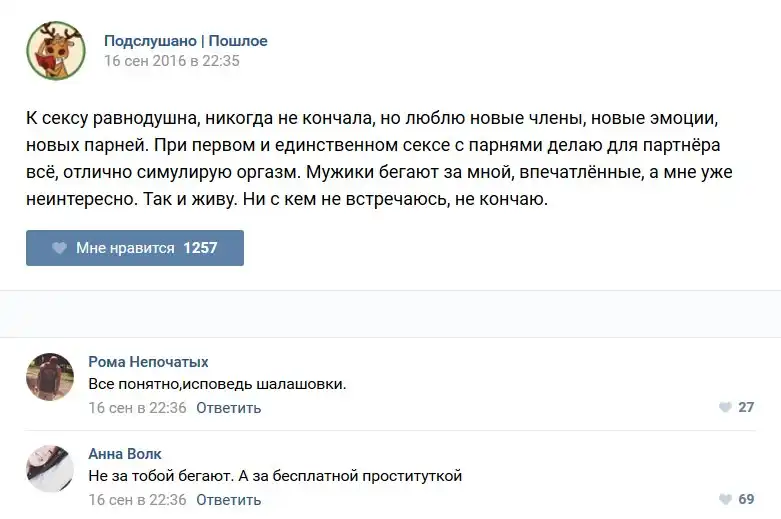Viewport: 781px width, 519px height.
Task: Open Анна Волк's profile name link
Action: (125, 454)
